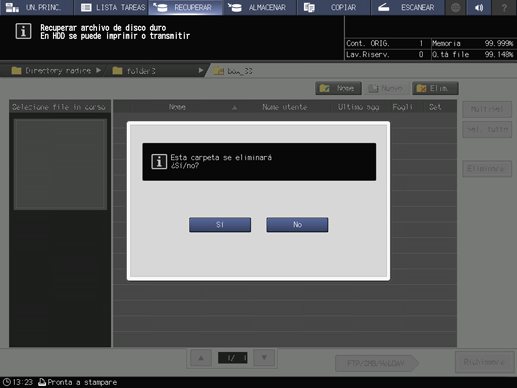Click the info icon in header message

(x=23, y=32)
